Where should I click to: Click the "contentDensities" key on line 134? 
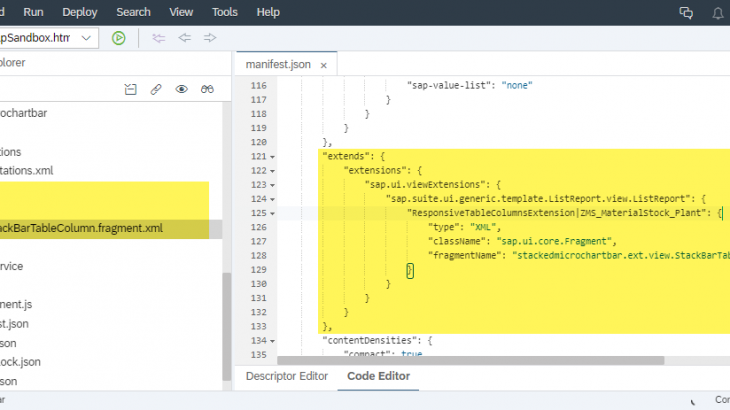point(369,341)
